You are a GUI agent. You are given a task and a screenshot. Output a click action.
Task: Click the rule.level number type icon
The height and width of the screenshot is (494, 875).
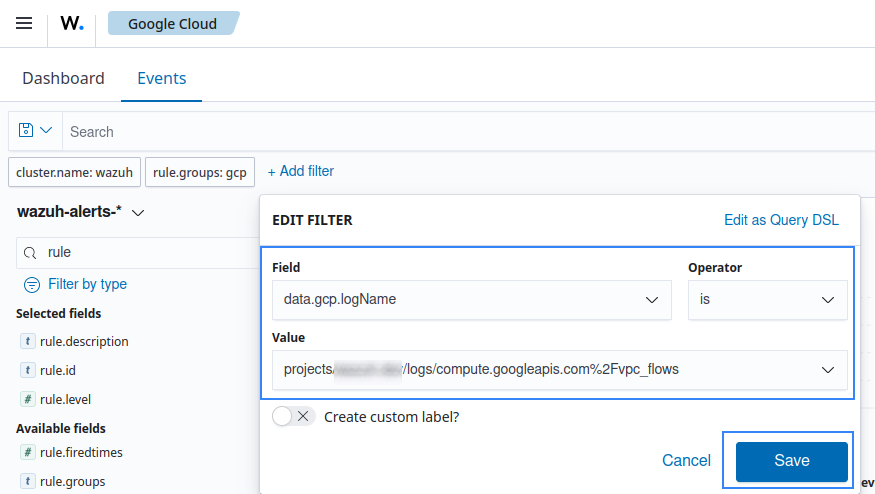(28, 399)
